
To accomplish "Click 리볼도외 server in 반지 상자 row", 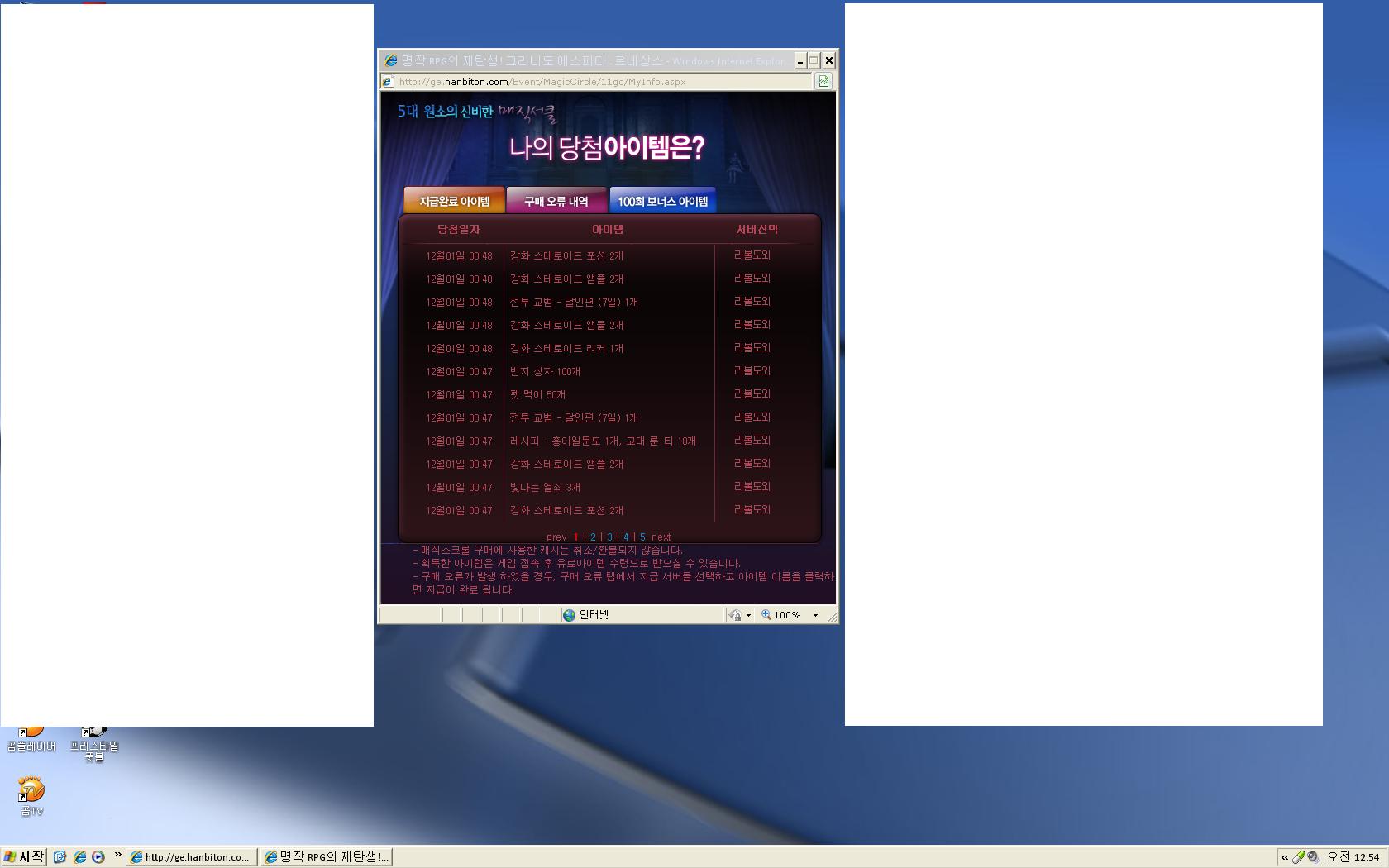I will pos(752,370).
